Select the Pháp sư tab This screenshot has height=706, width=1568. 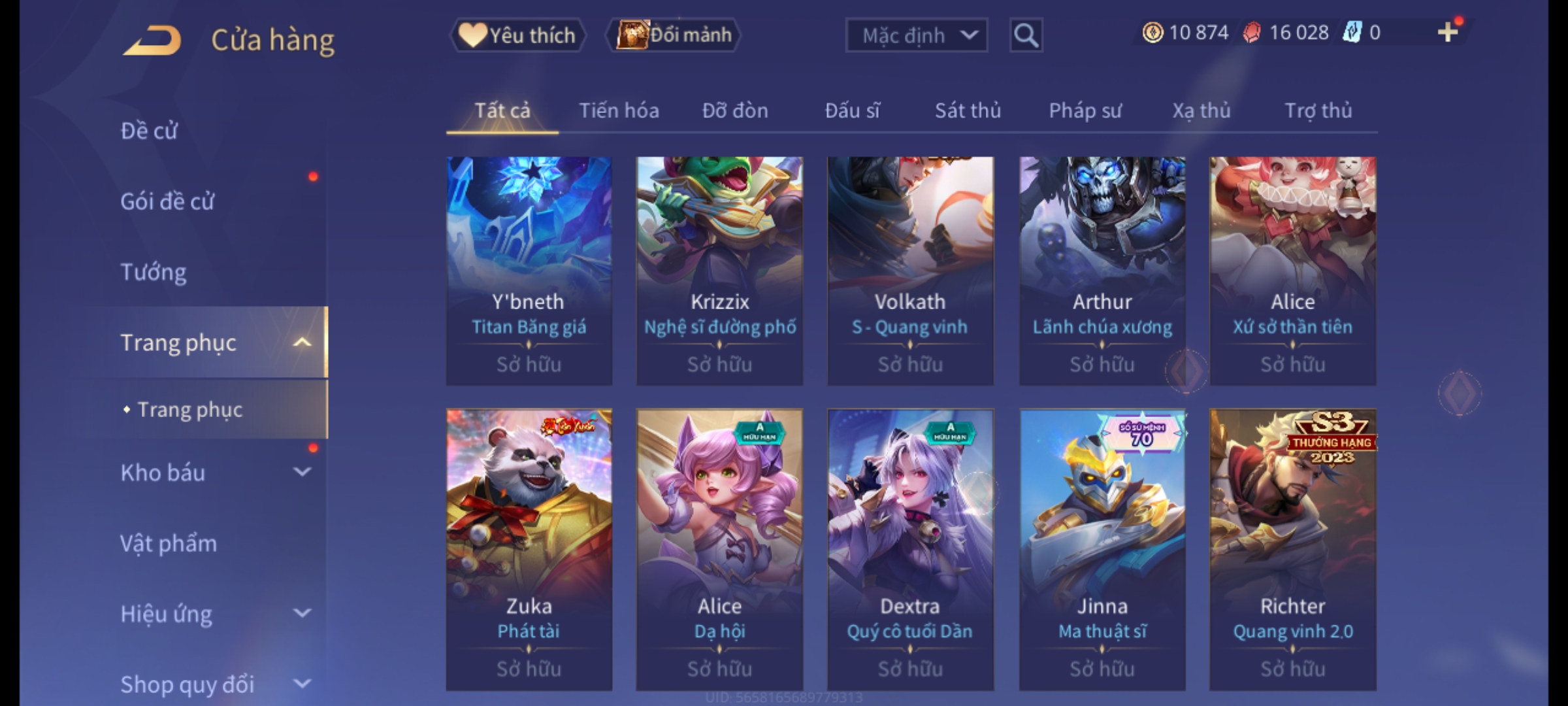pos(1085,110)
